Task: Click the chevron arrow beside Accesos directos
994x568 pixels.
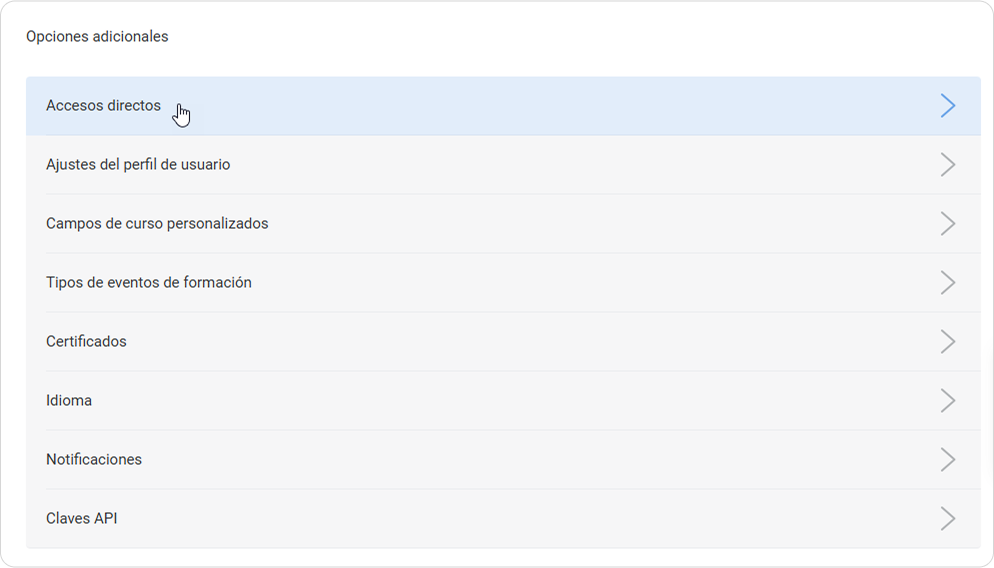Action: pos(947,106)
